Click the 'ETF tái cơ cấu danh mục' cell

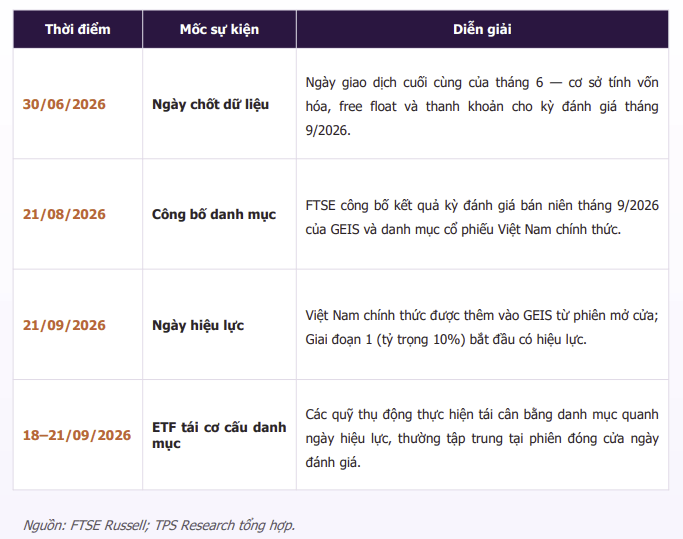tap(219, 435)
